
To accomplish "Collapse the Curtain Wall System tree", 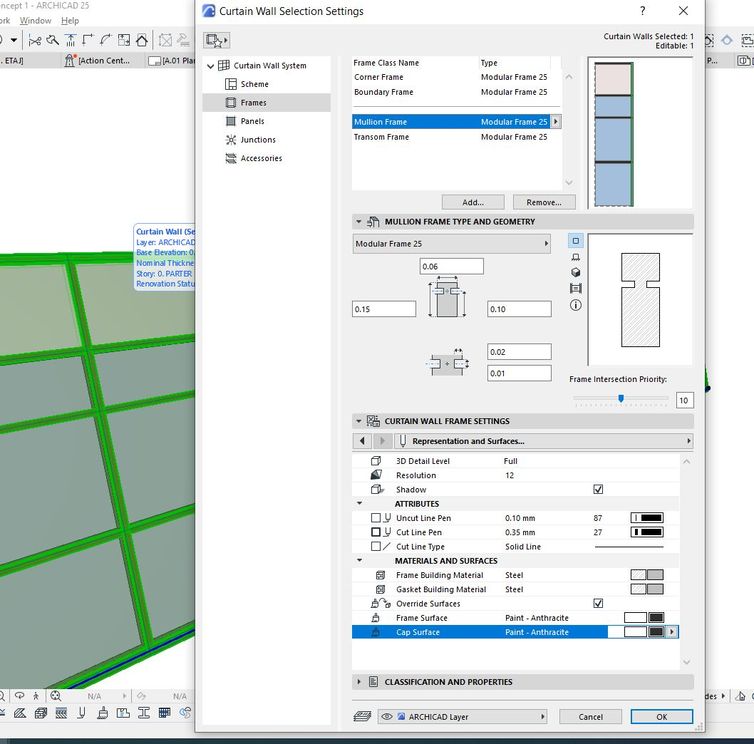I will tap(211, 66).
